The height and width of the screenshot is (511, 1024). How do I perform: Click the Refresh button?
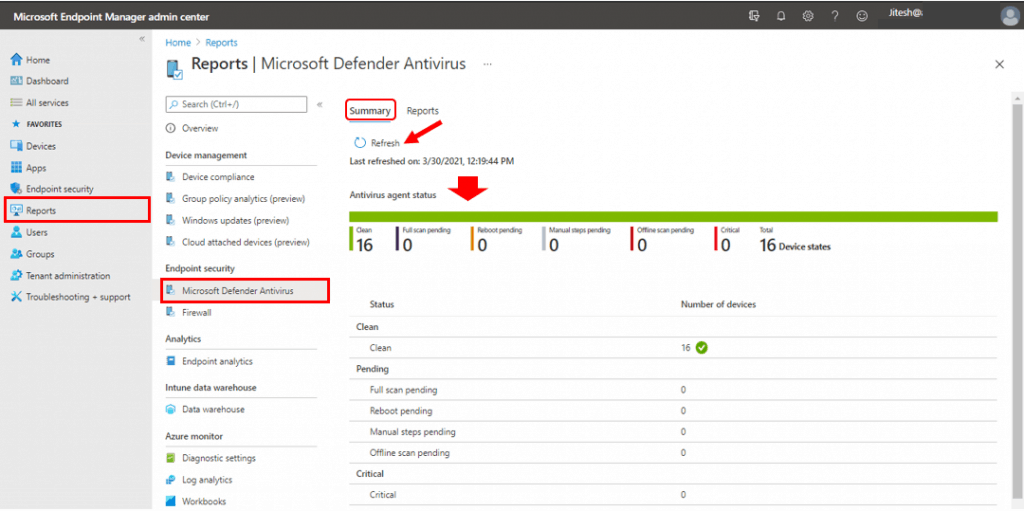click(377, 143)
